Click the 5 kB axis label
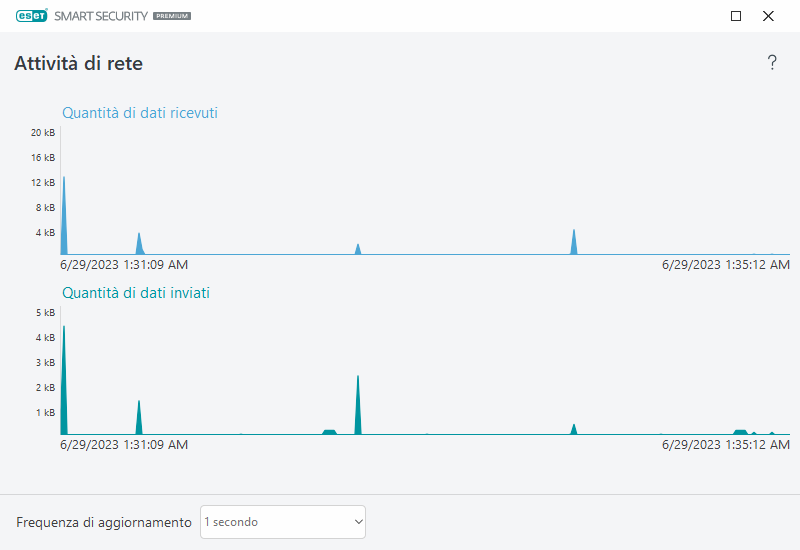The height and width of the screenshot is (550, 800). (x=45, y=313)
